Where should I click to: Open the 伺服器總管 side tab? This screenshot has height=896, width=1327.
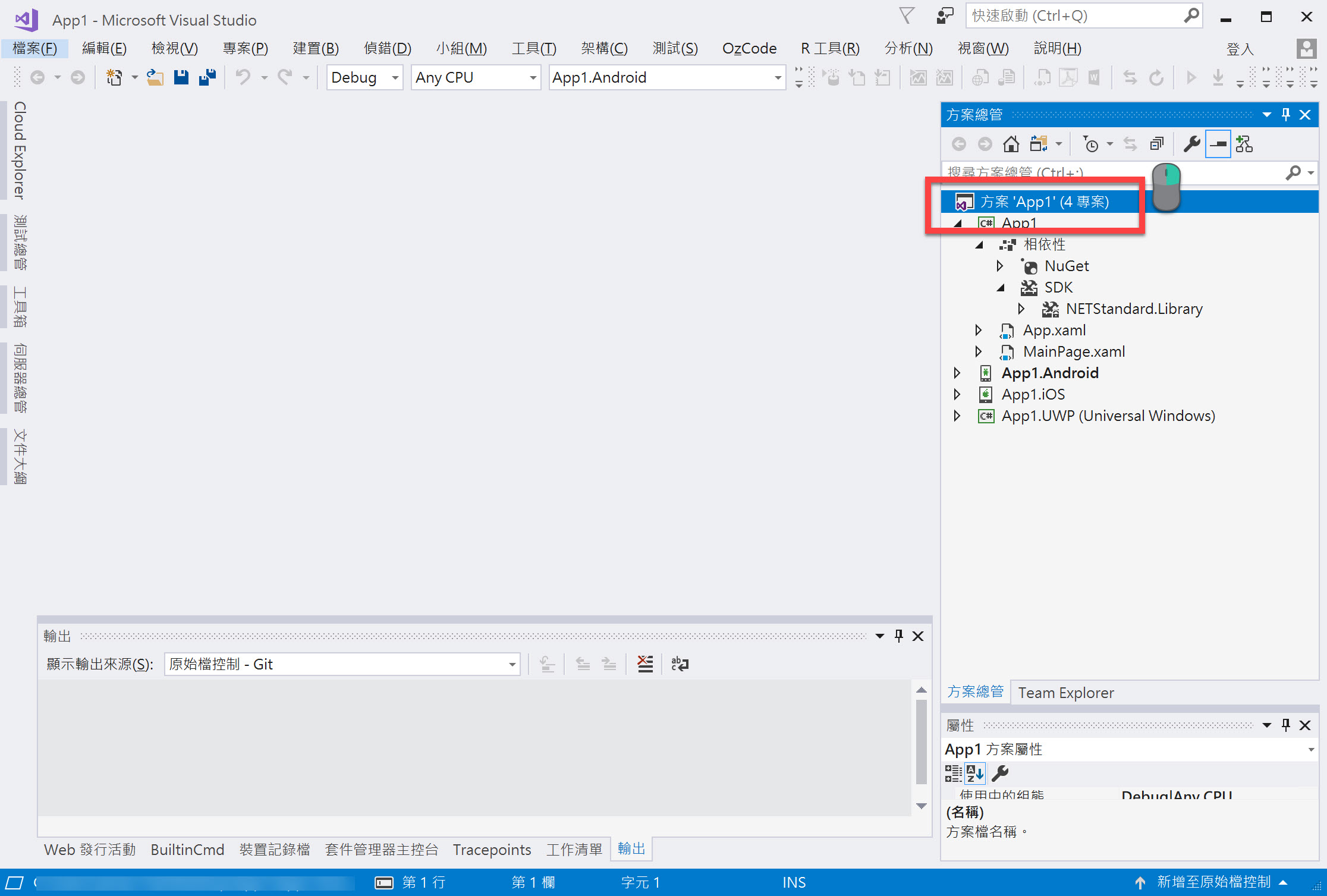[x=20, y=378]
